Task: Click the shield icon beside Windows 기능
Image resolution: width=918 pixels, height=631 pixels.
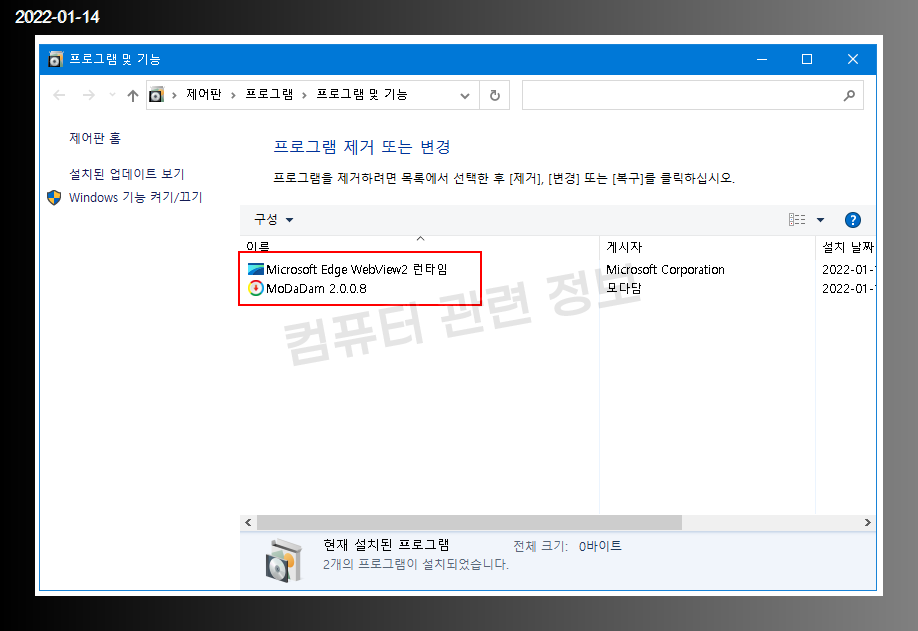Action: [x=54, y=197]
